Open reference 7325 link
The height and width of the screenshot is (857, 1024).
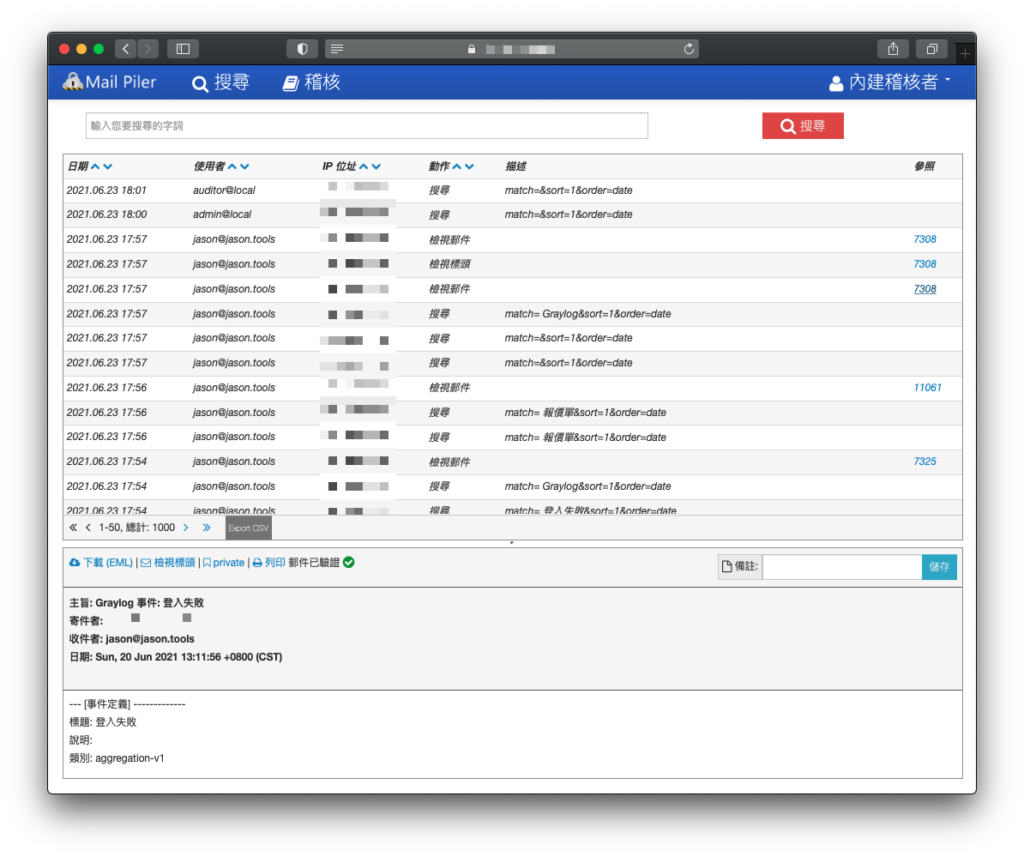pos(925,461)
